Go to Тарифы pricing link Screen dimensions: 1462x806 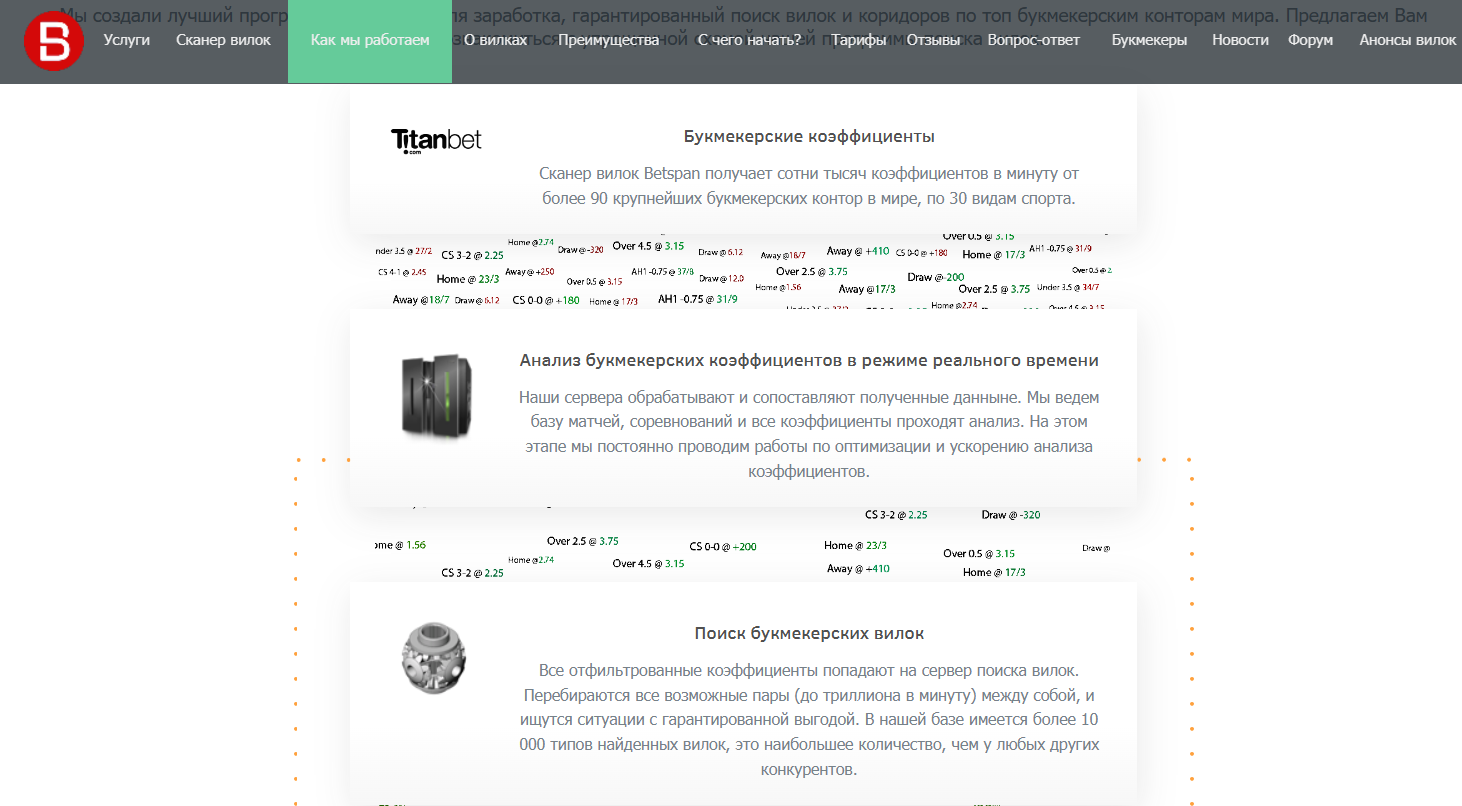click(858, 40)
